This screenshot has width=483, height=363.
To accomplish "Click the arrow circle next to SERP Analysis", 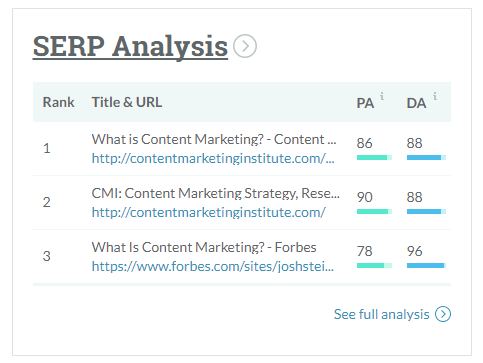I will tap(245, 46).
